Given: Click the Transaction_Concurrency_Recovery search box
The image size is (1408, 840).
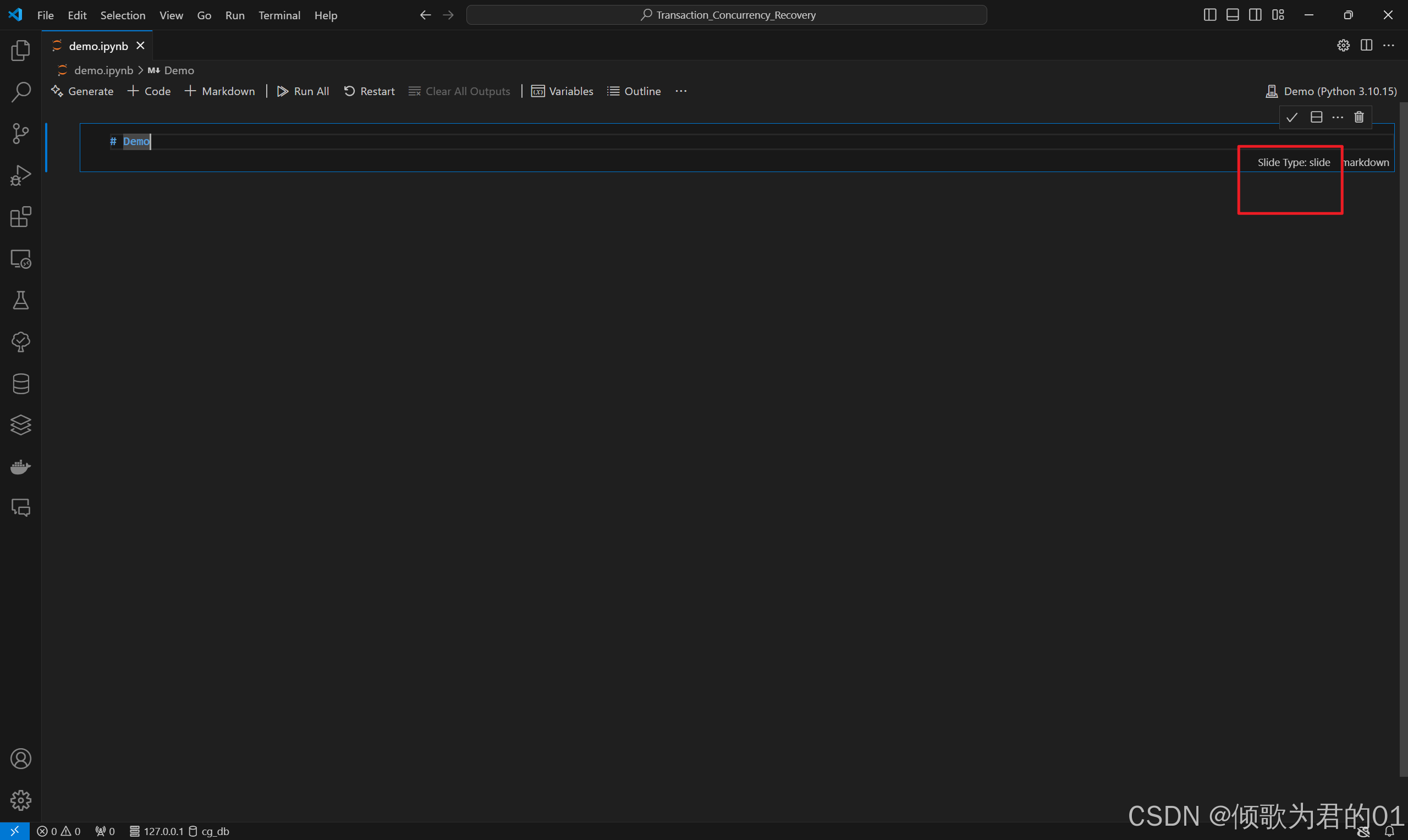Looking at the screenshot, I should coord(727,15).
